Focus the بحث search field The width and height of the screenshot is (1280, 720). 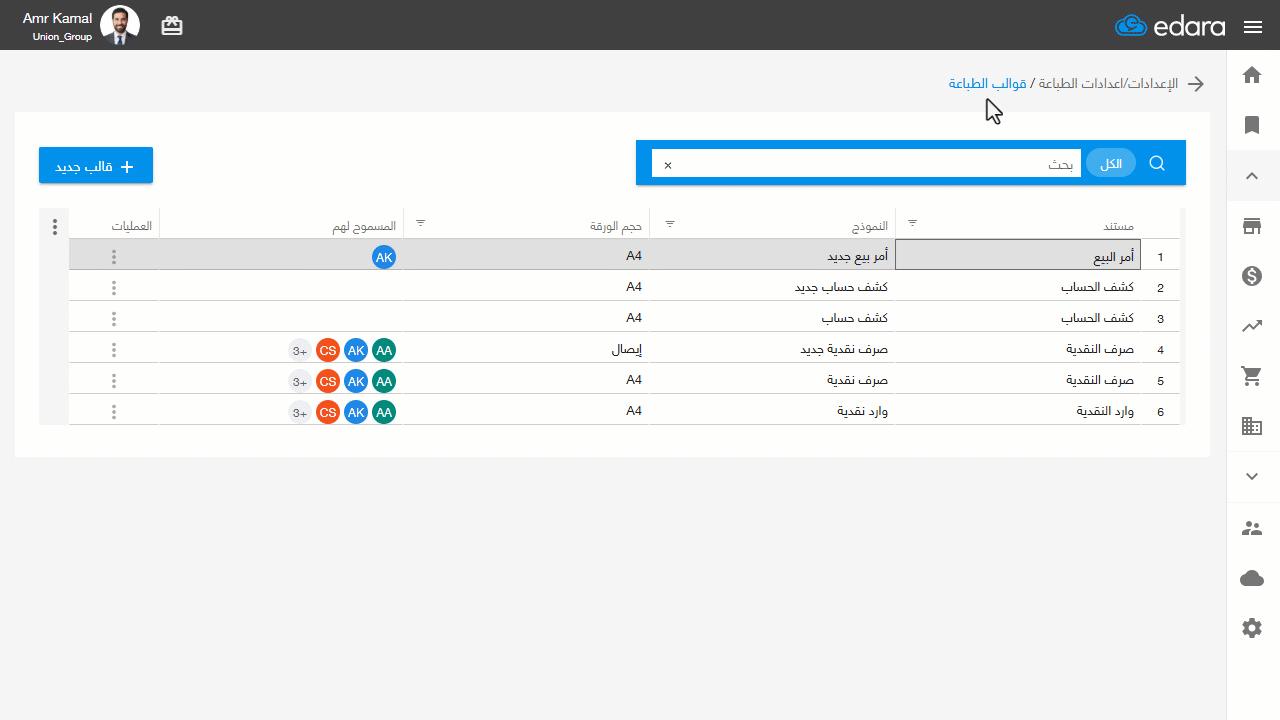pos(868,164)
